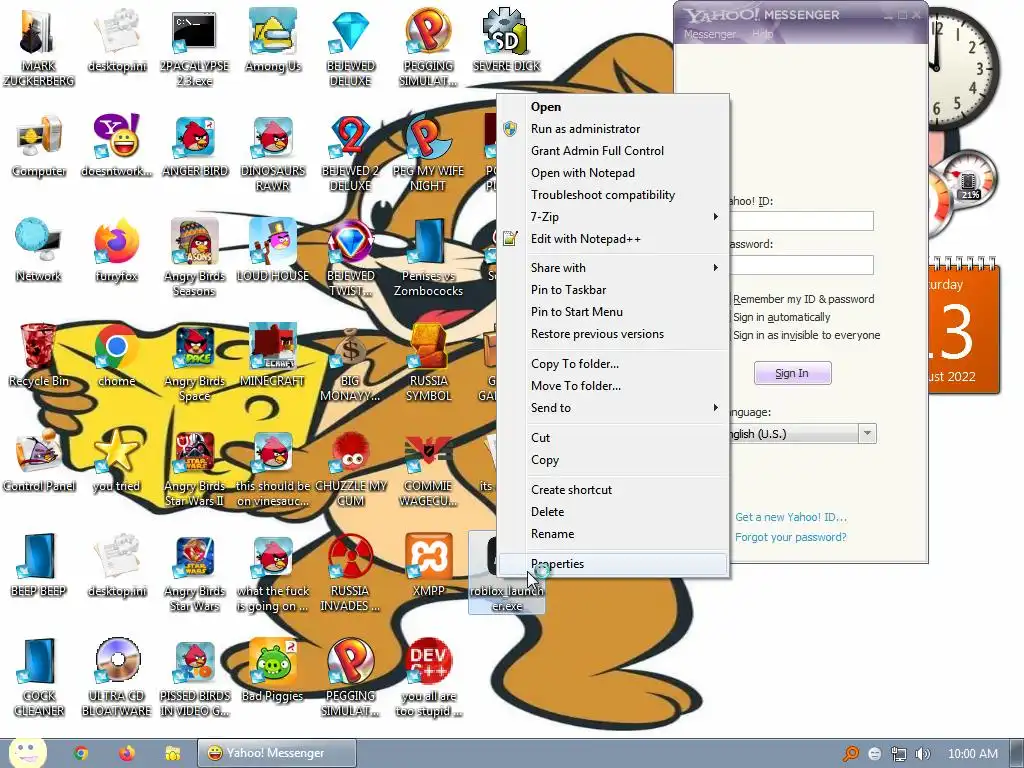1024x768 pixels.
Task: Click Forgot your password link
Action: 791,537
